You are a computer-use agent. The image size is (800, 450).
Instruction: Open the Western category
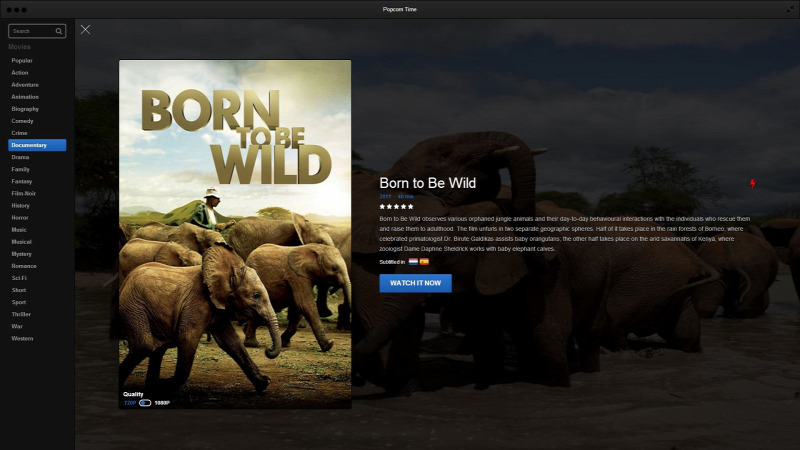22,338
